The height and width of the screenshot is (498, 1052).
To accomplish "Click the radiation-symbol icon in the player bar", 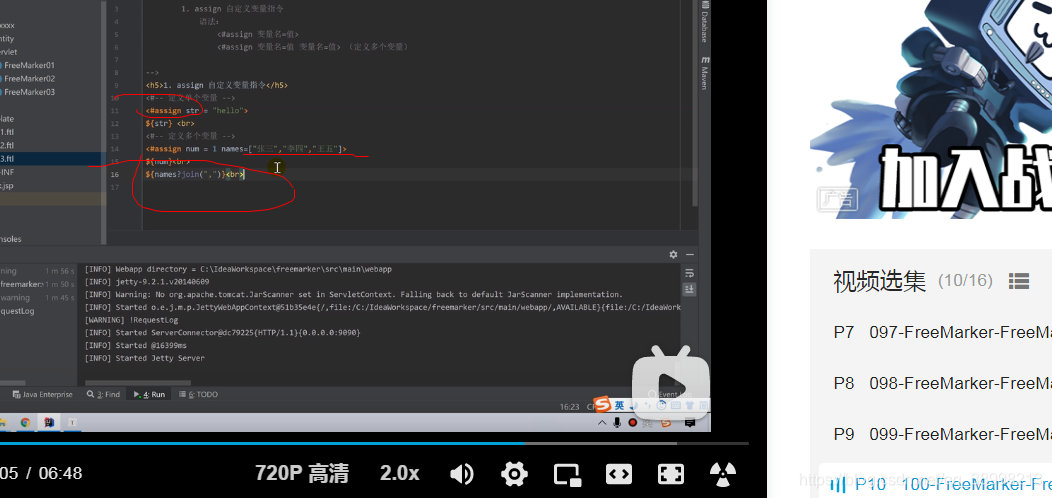I will [723, 474].
